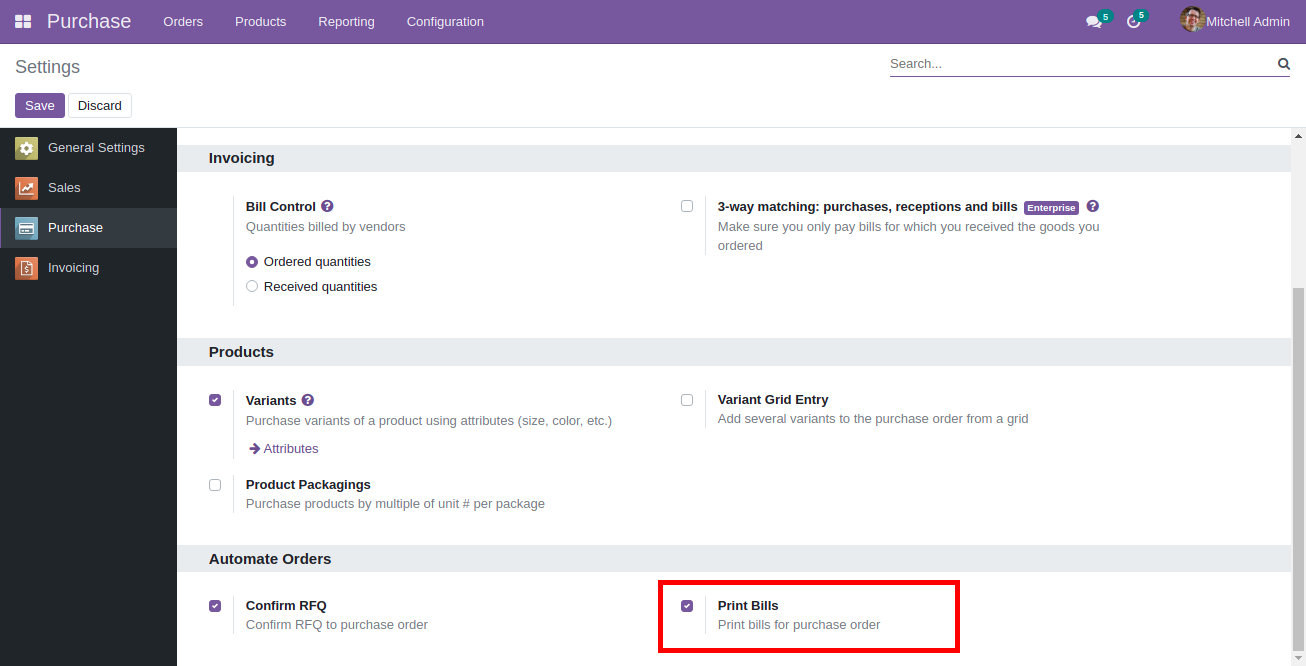
Task: Select the Sales chart icon
Action: coord(26,188)
